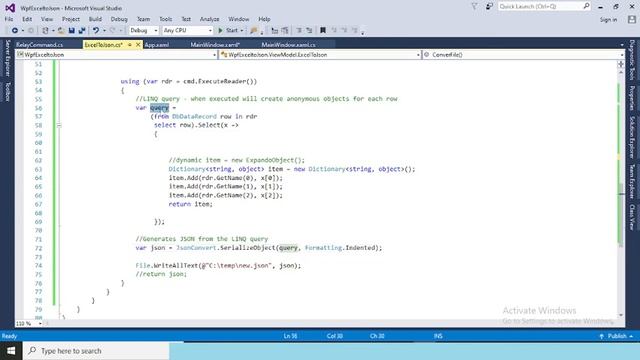Click the Sign in link
The width and height of the screenshot is (640, 360).
[x=608, y=20]
